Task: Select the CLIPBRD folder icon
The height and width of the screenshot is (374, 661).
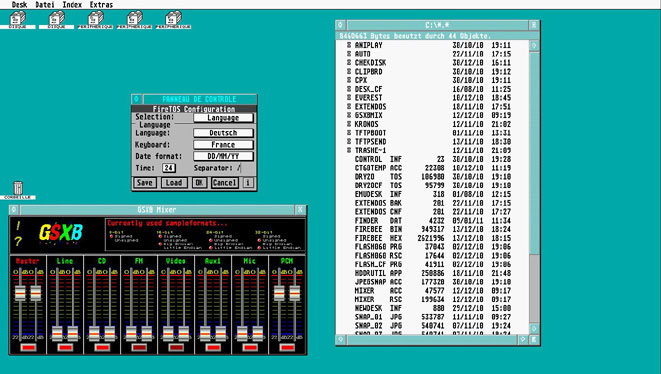Action: pyautogui.click(x=349, y=71)
